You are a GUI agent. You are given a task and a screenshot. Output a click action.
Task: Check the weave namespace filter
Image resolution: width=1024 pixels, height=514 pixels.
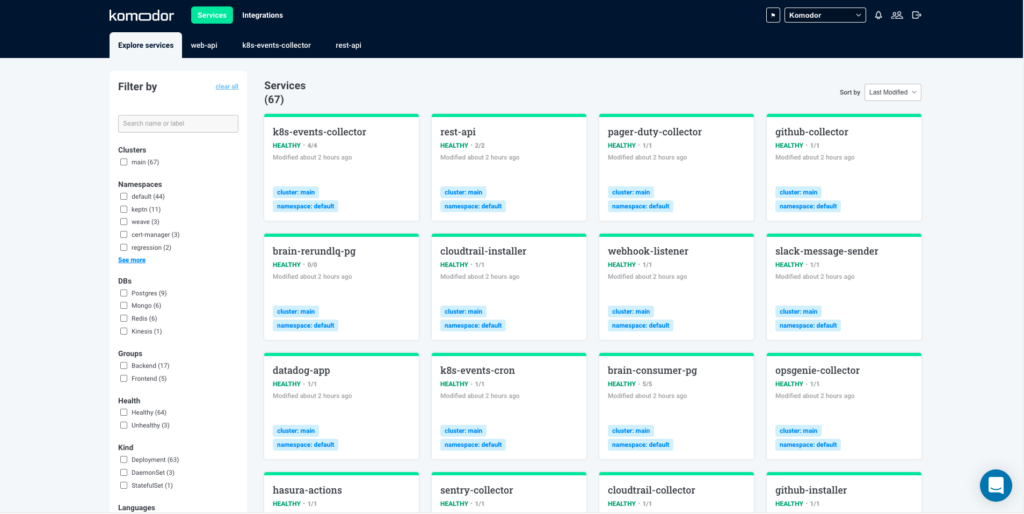[x=123, y=221]
